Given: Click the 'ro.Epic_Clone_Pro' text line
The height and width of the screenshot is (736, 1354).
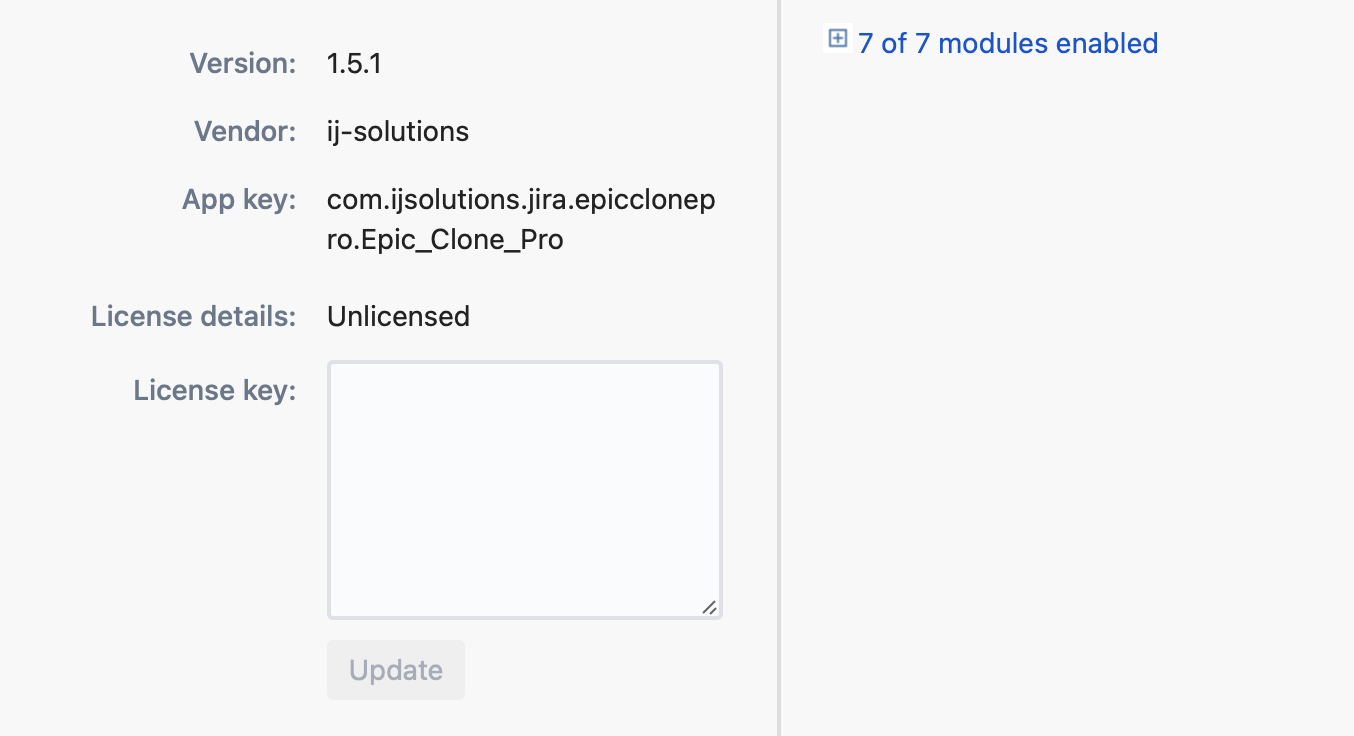Looking at the screenshot, I should (x=445, y=241).
